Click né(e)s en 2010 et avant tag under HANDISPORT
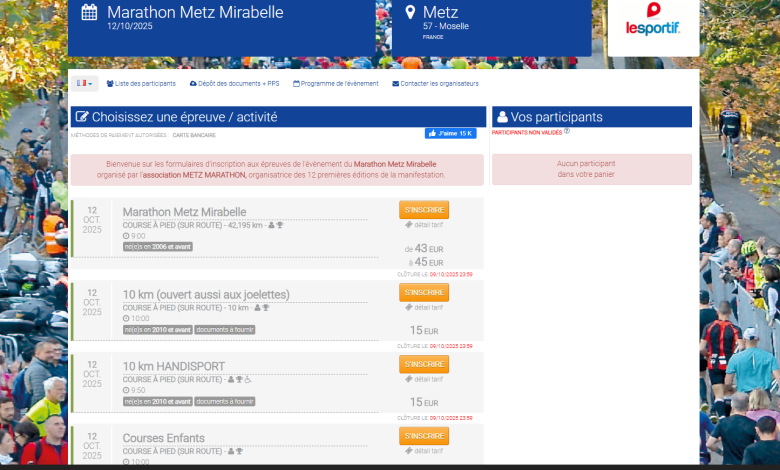The width and height of the screenshot is (780, 470). tap(158, 401)
